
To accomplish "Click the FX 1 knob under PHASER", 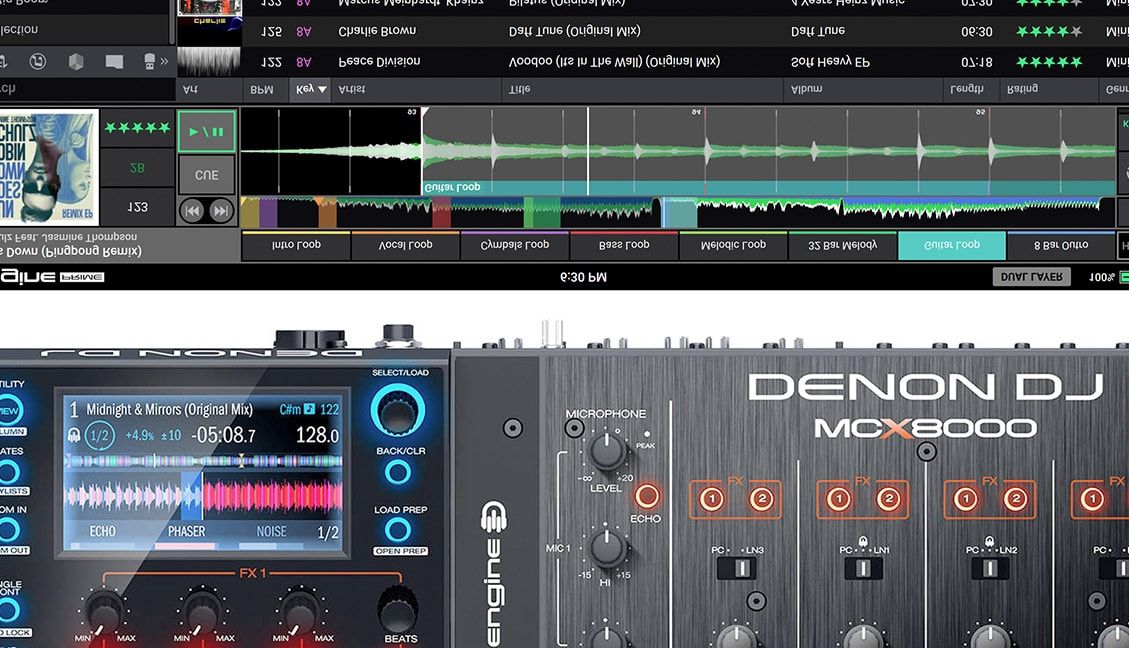I will 203,612.
